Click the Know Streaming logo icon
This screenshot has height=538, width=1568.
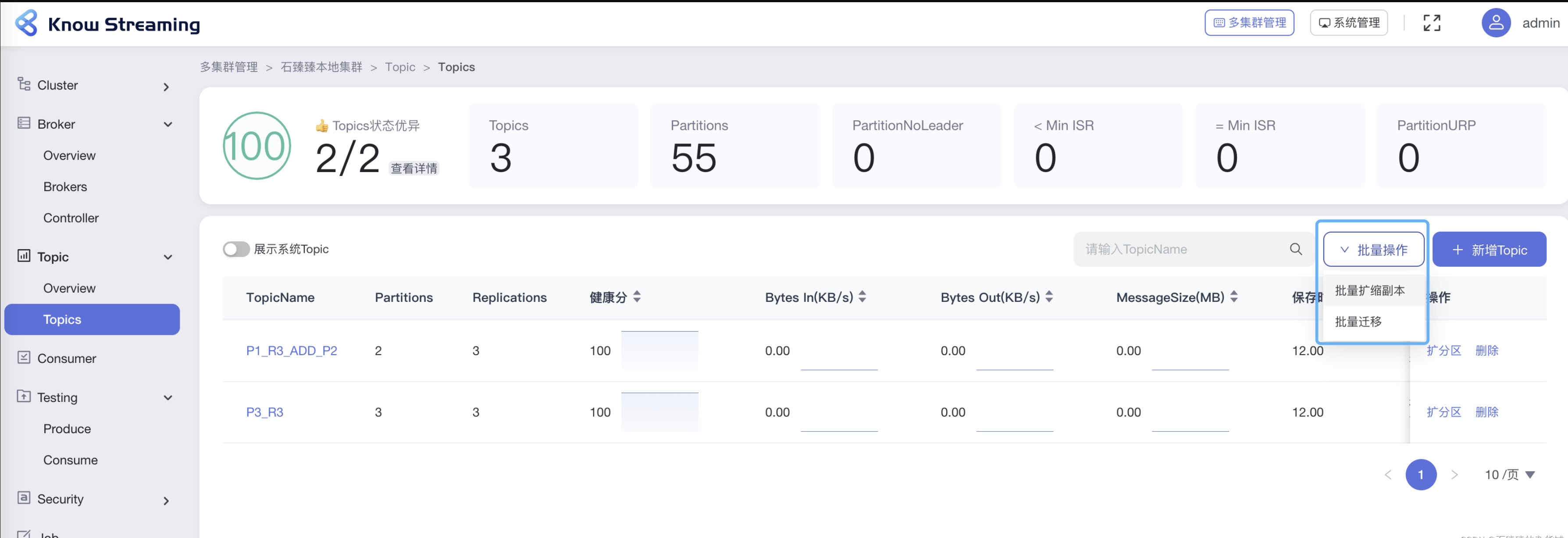point(26,23)
